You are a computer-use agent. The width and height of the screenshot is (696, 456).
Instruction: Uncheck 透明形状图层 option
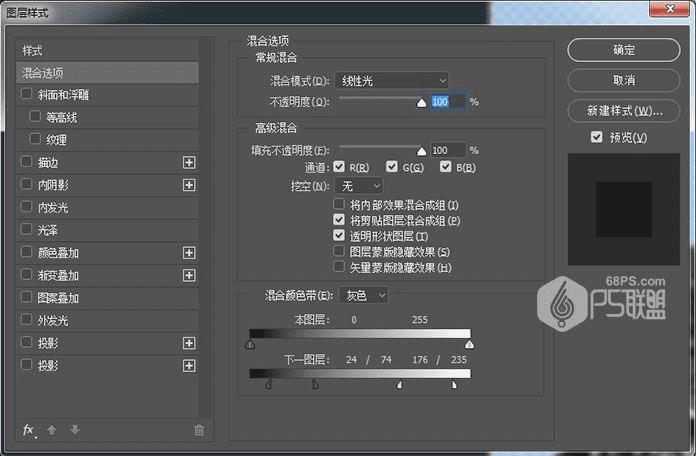pyautogui.click(x=339, y=235)
